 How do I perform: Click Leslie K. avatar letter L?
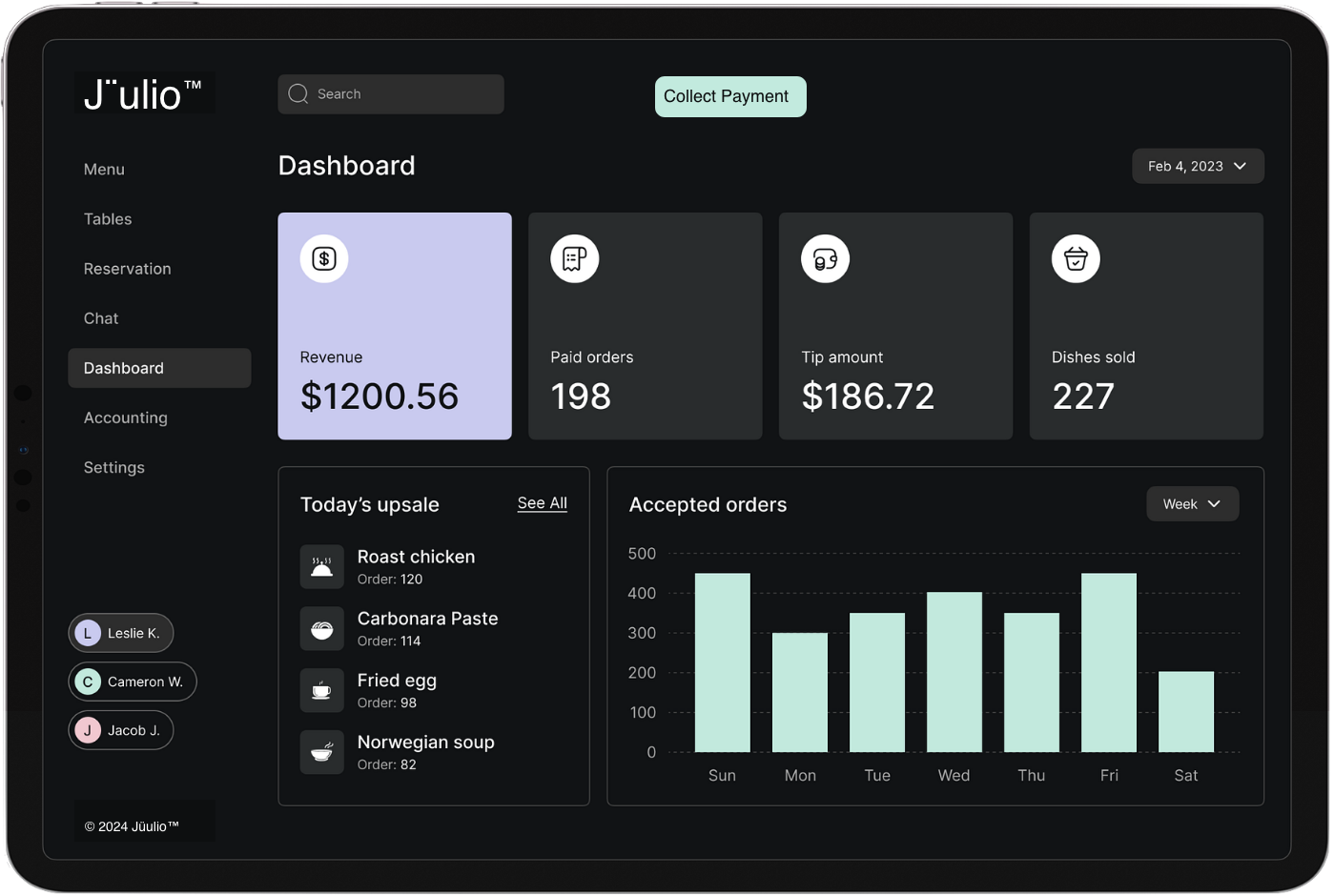point(88,633)
